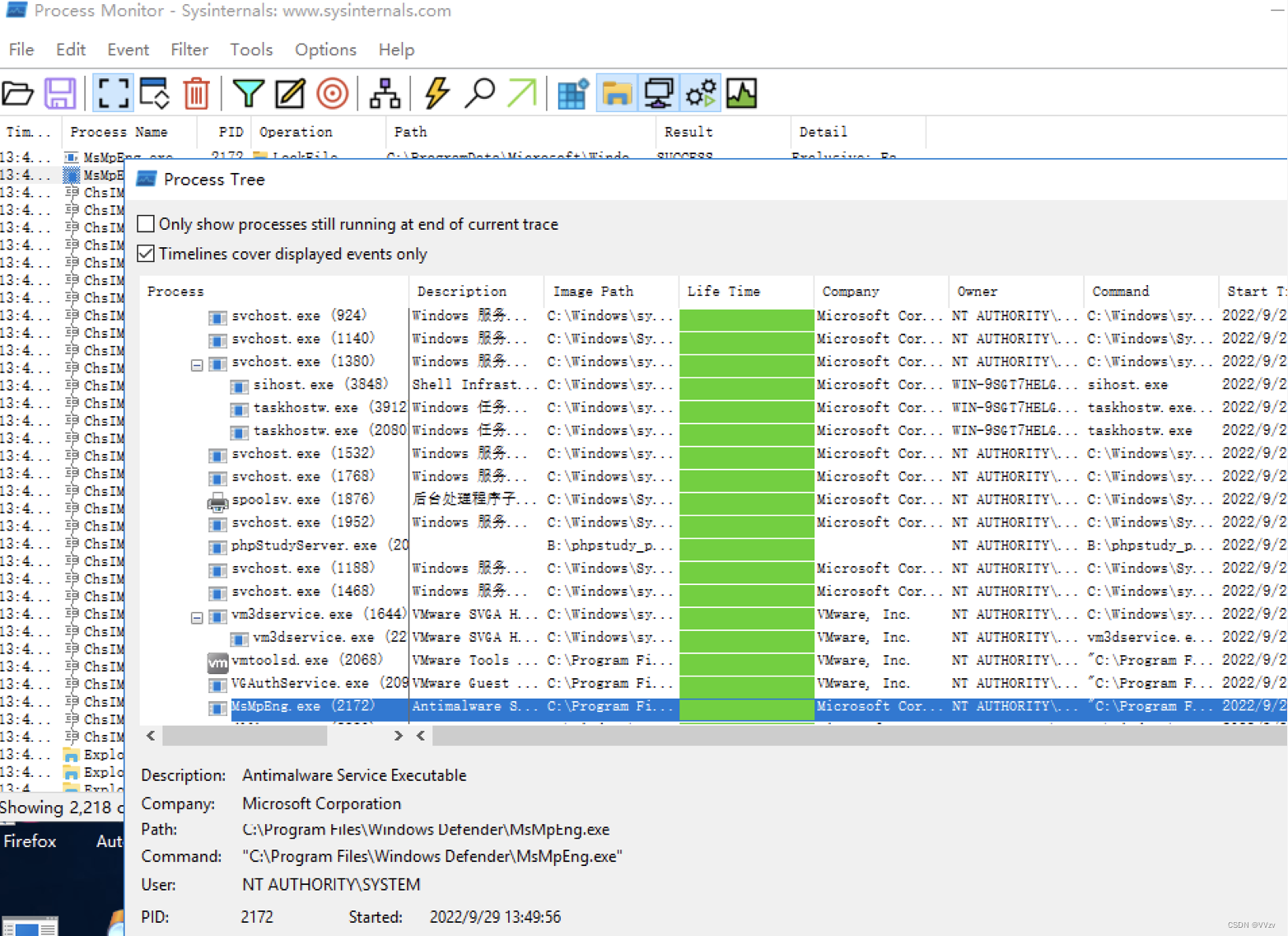
Task: Uncheck Timelines cover displayed events only
Action: click(146, 253)
